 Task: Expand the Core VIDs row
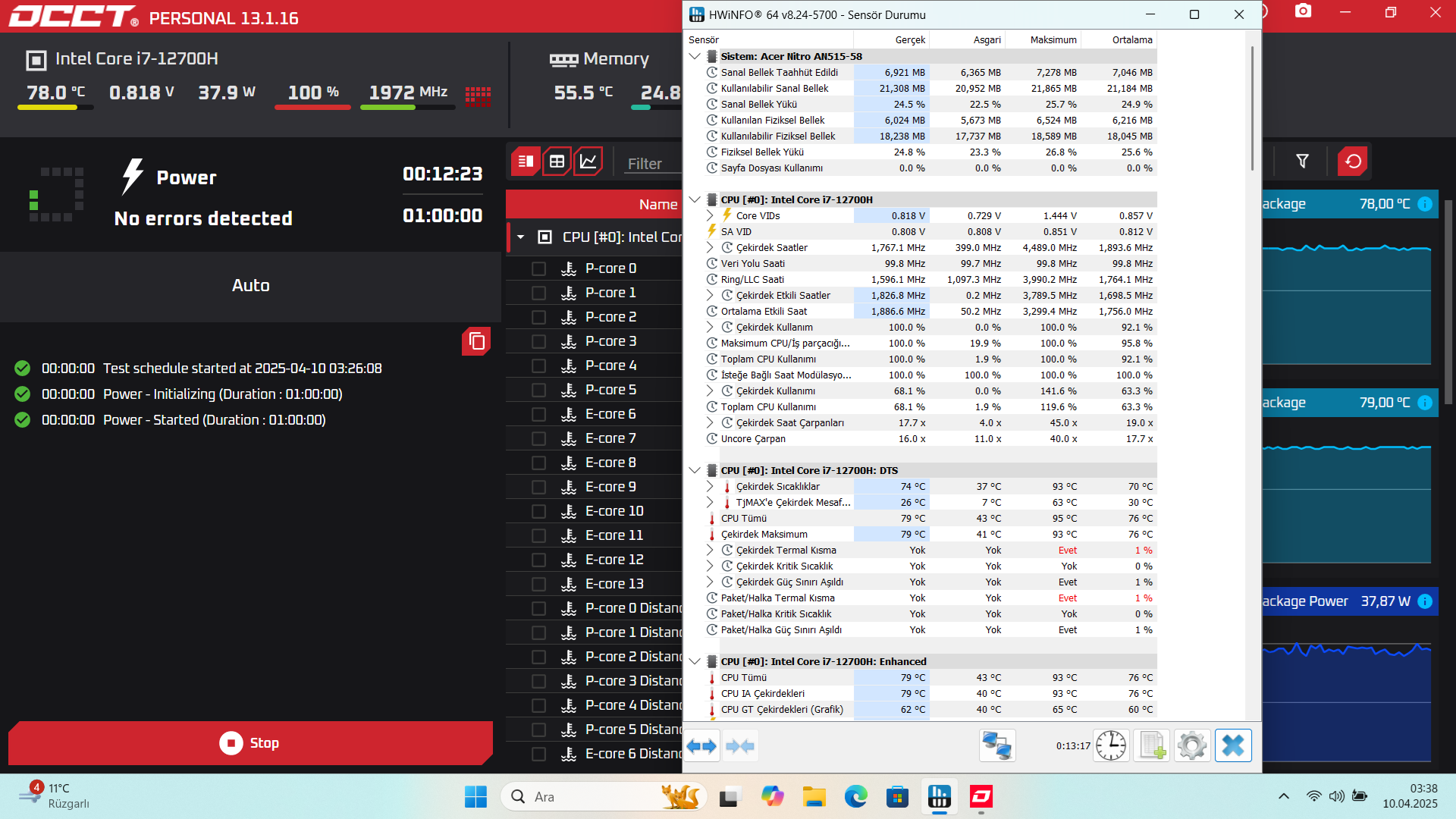(710, 215)
